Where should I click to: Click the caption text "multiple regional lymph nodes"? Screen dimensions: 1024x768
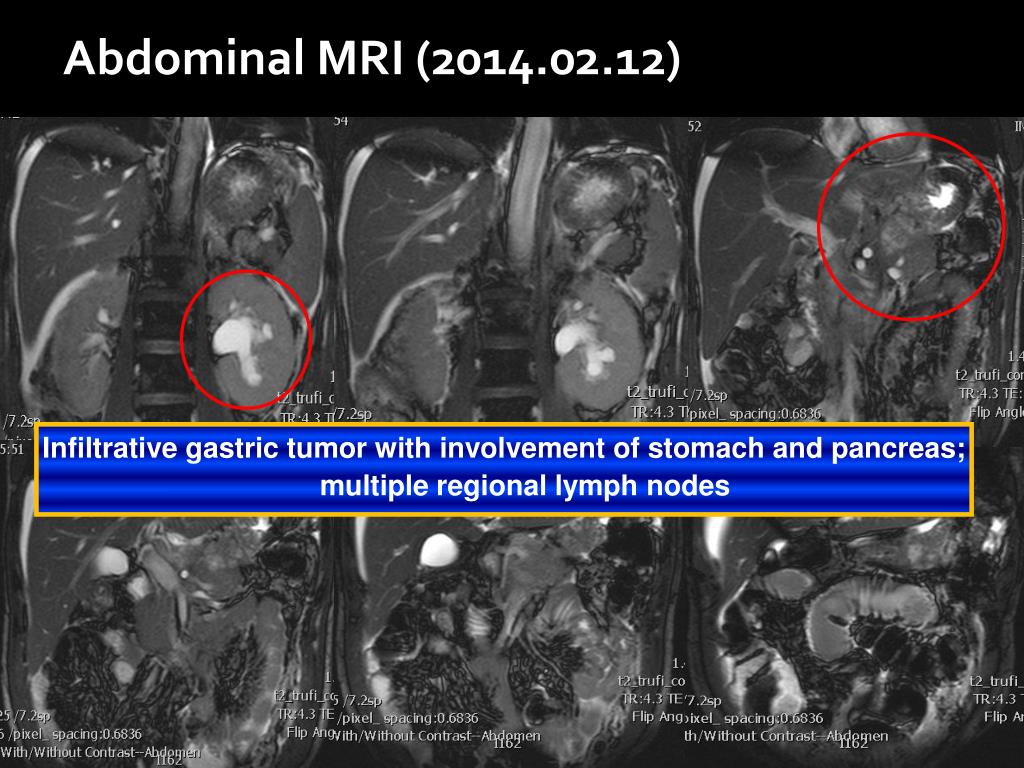(524, 486)
